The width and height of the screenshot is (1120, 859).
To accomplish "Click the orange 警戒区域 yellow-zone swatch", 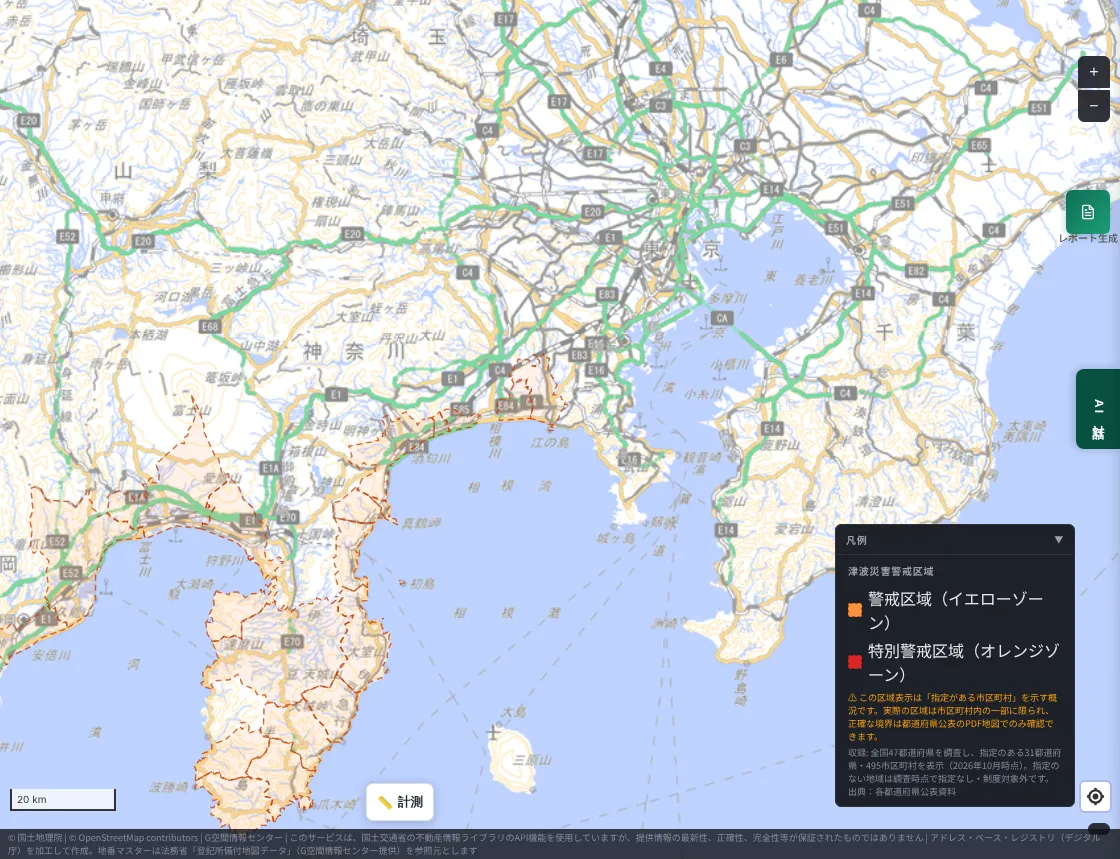I will 854,610.
